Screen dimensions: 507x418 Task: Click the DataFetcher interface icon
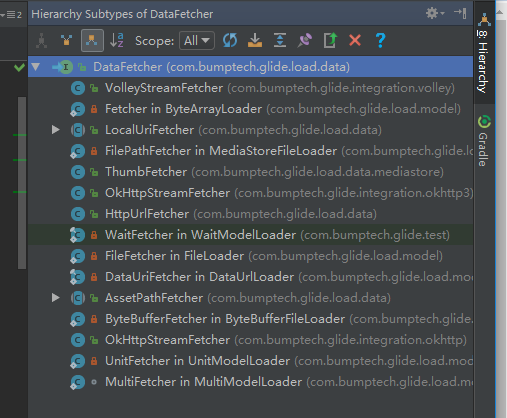(66, 67)
